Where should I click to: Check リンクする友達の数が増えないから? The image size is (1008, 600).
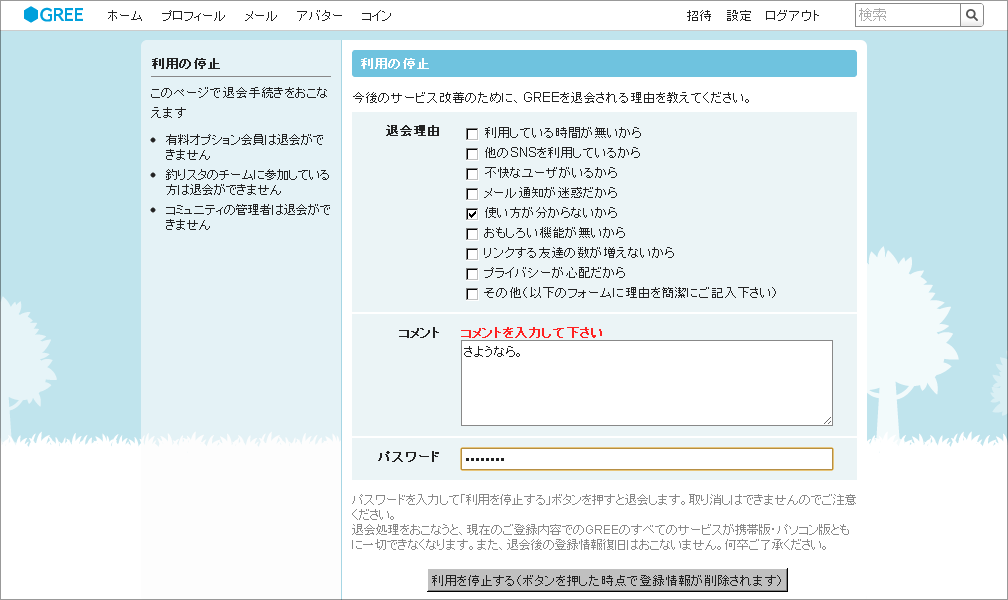[x=472, y=253]
